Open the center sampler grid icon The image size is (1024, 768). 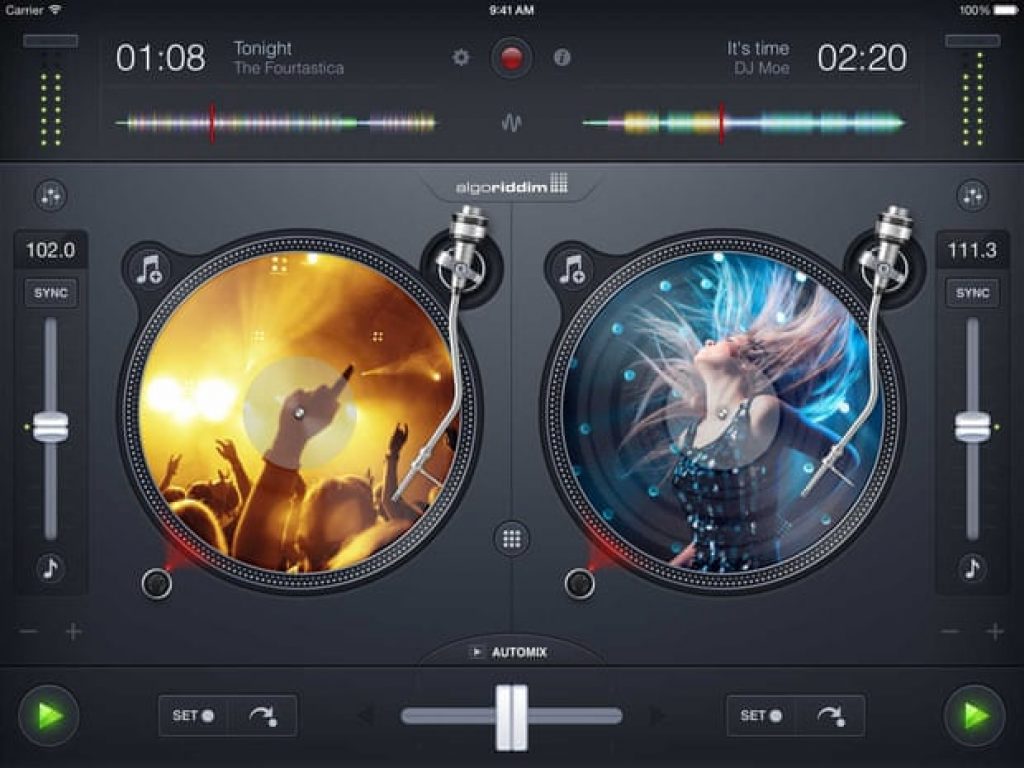coord(511,538)
